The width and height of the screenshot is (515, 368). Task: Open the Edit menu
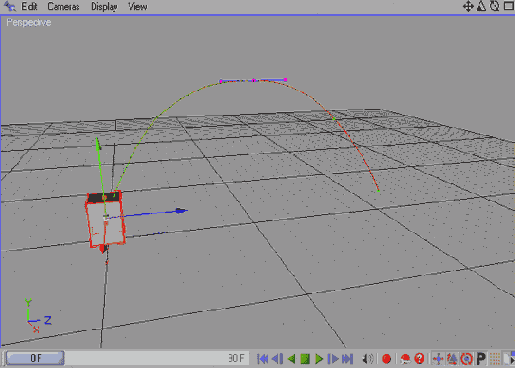(29, 6)
